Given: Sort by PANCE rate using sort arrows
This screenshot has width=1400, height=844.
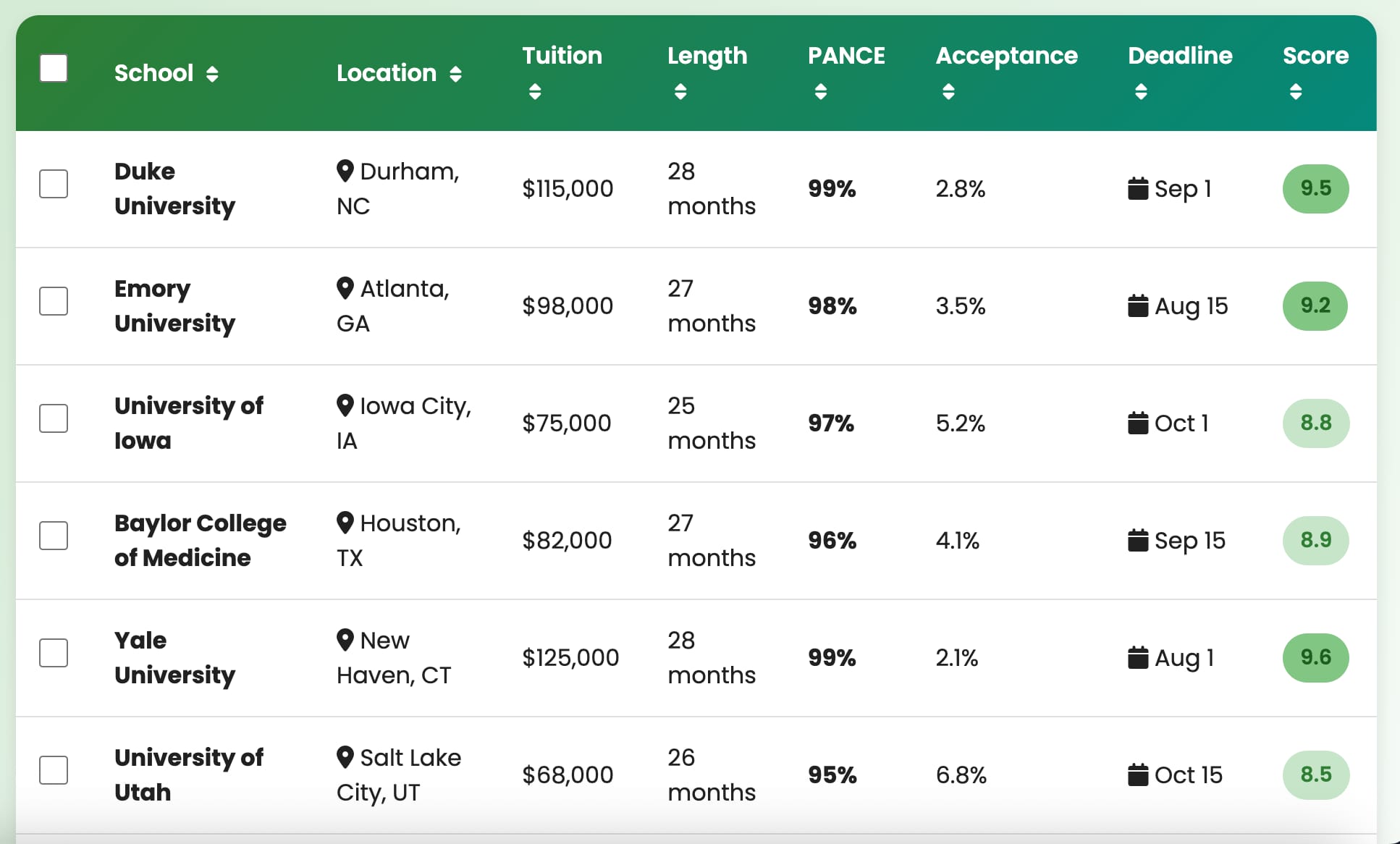Looking at the screenshot, I should pyautogui.click(x=820, y=91).
